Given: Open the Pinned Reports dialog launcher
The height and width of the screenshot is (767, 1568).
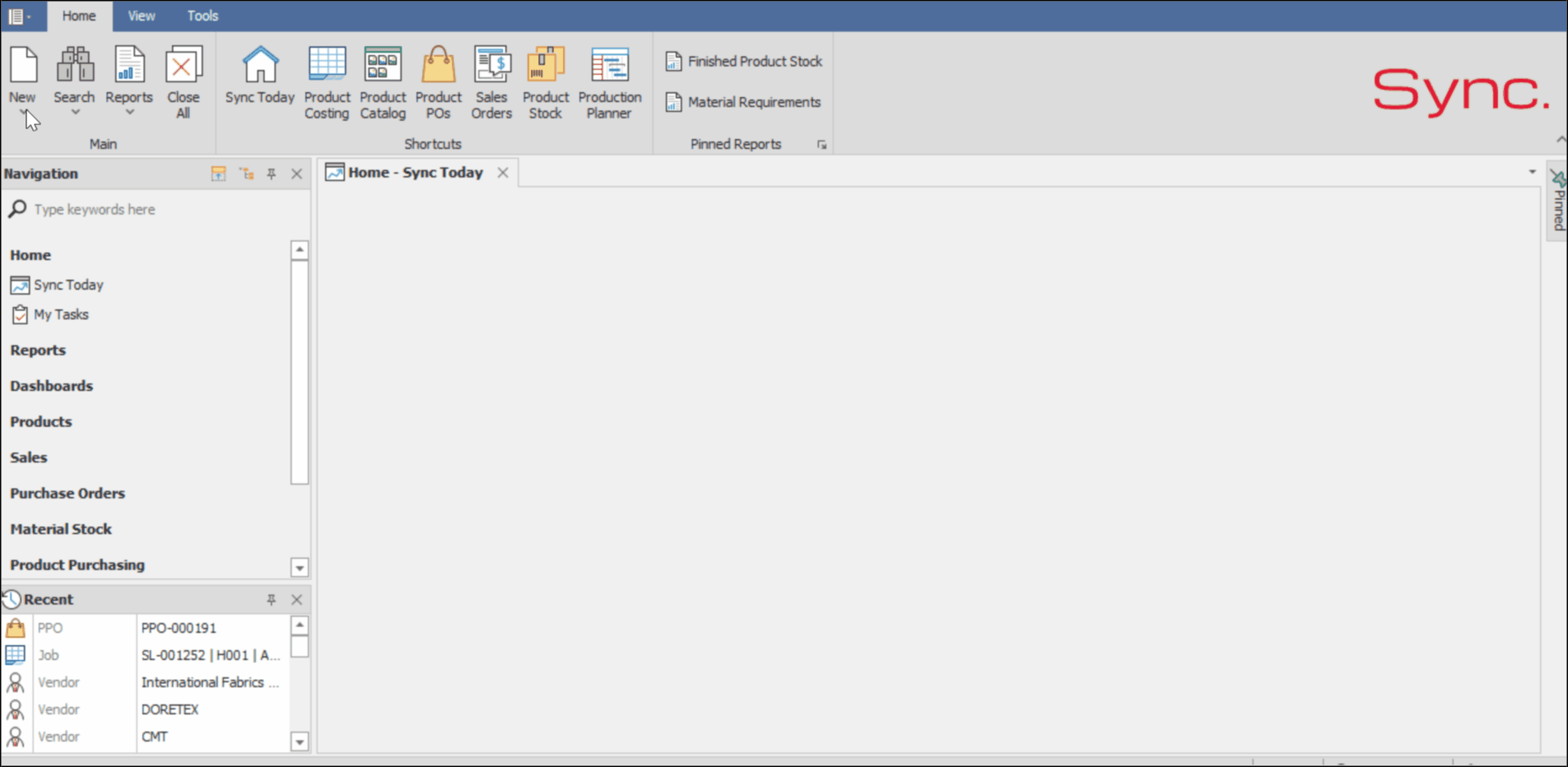Looking at the screenshot, I should pos(821,145).
